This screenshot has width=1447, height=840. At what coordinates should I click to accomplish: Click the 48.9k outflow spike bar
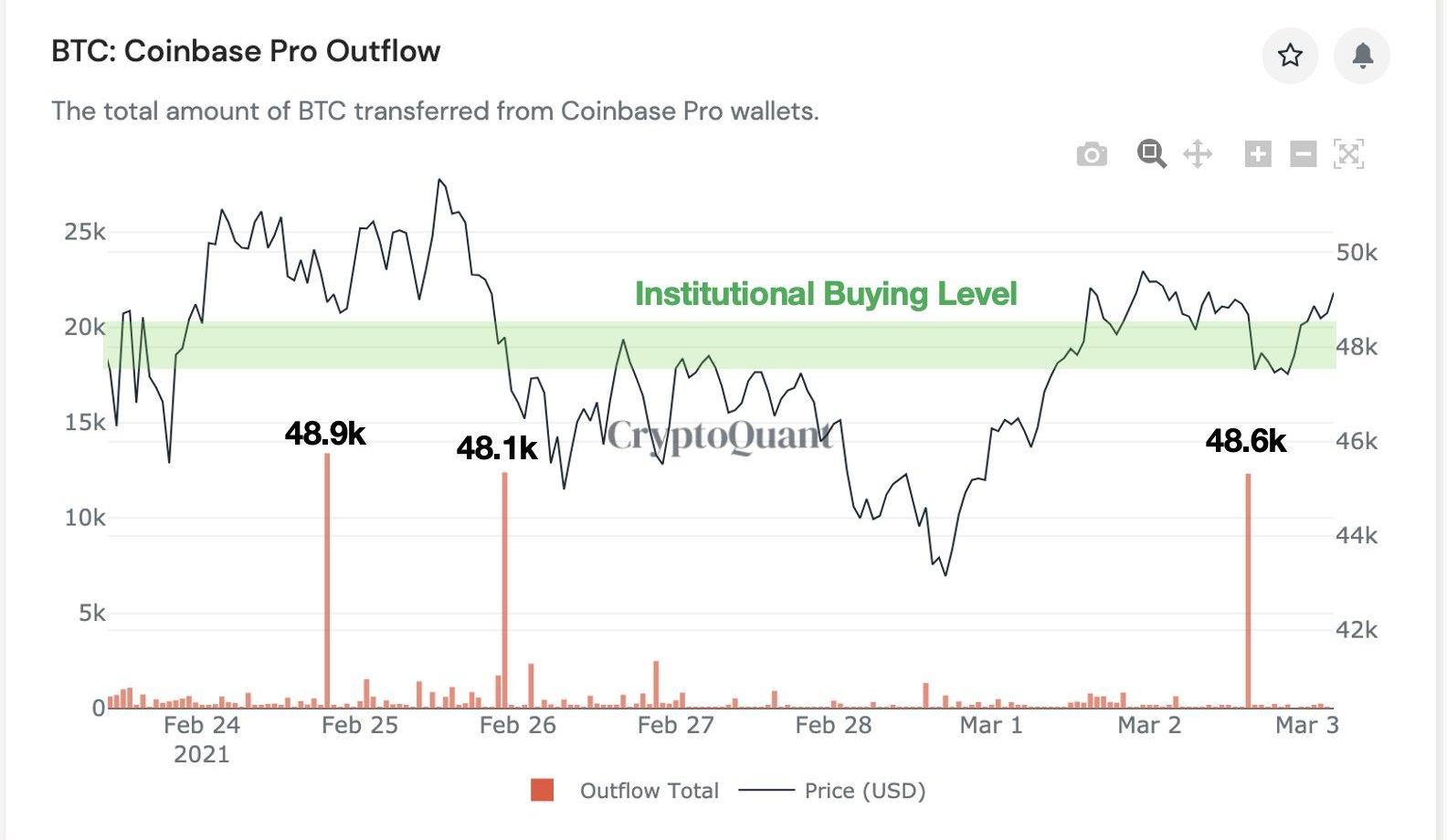[x=327, y=584]
